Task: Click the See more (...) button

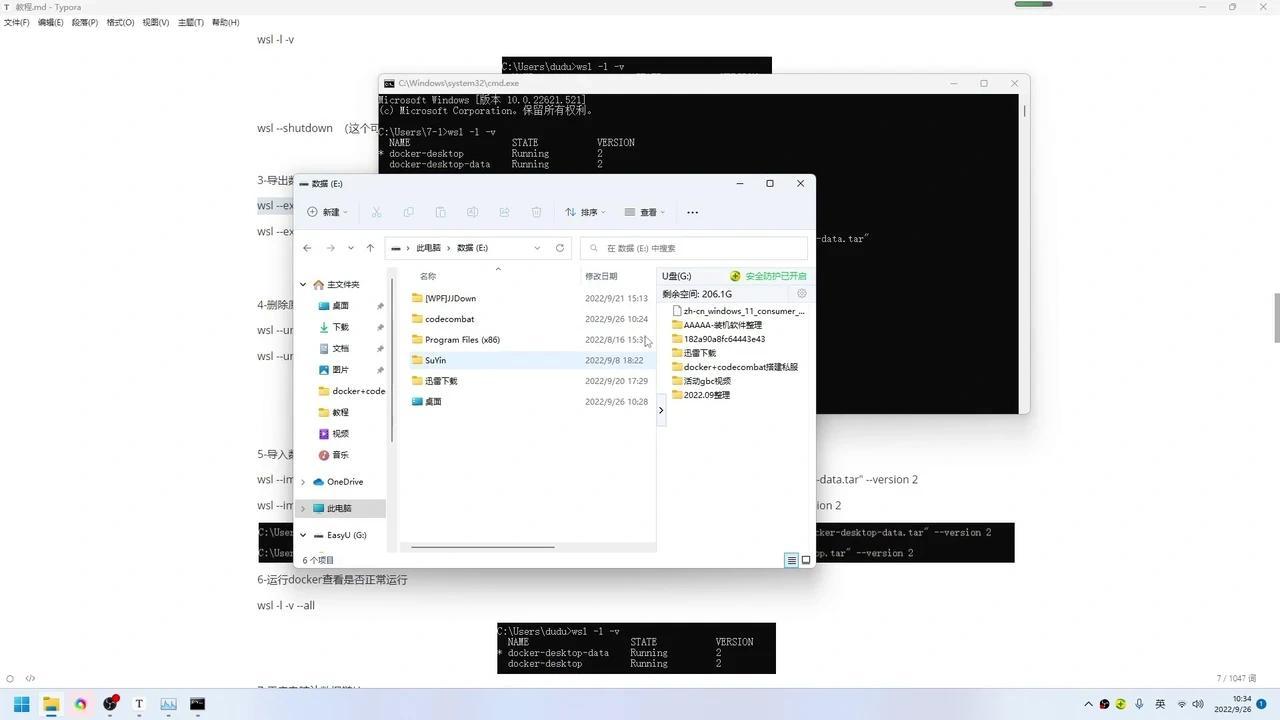Action: pos(692,212)
